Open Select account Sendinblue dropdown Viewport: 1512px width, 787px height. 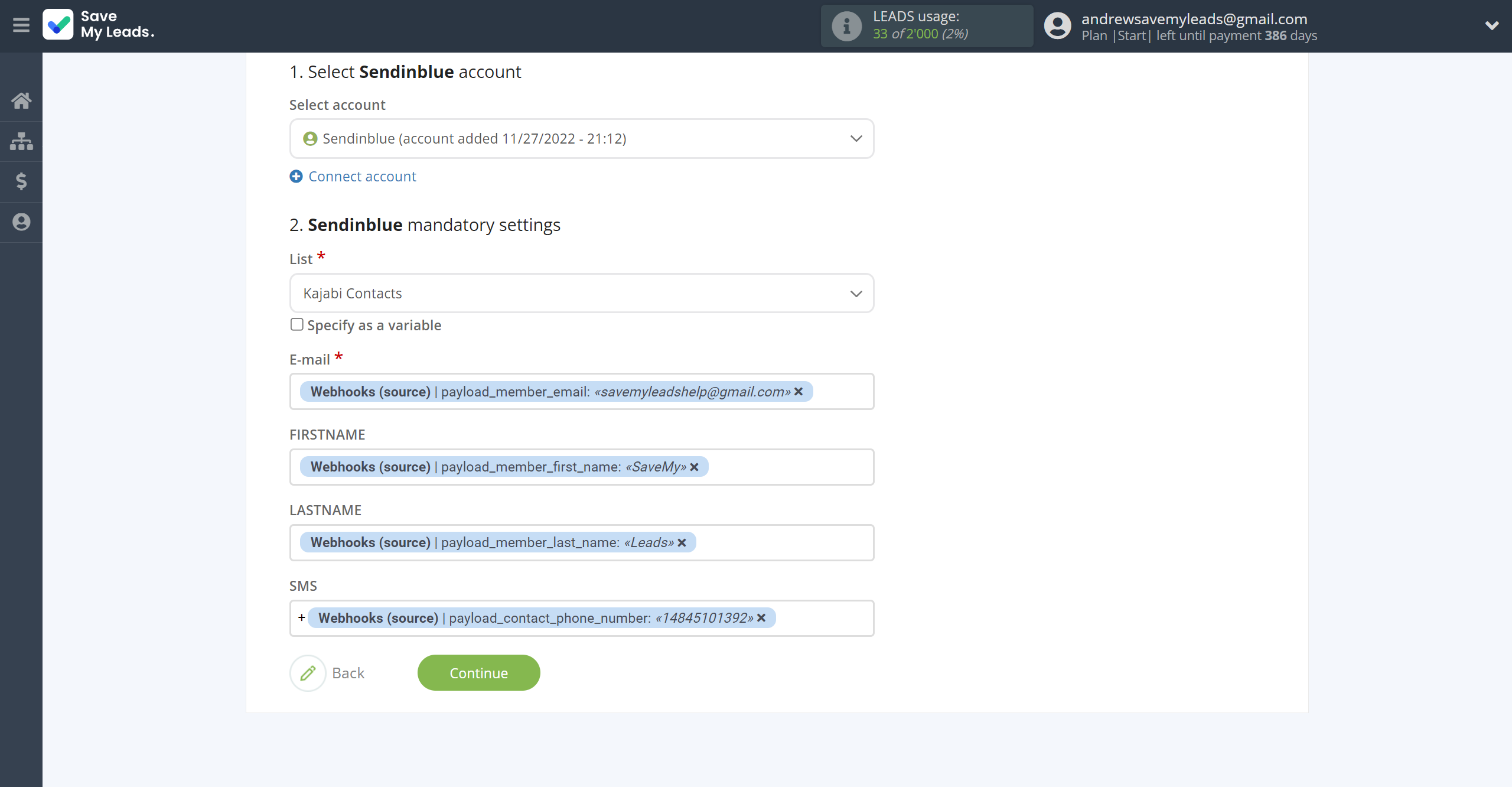click(x=581, y=139)
